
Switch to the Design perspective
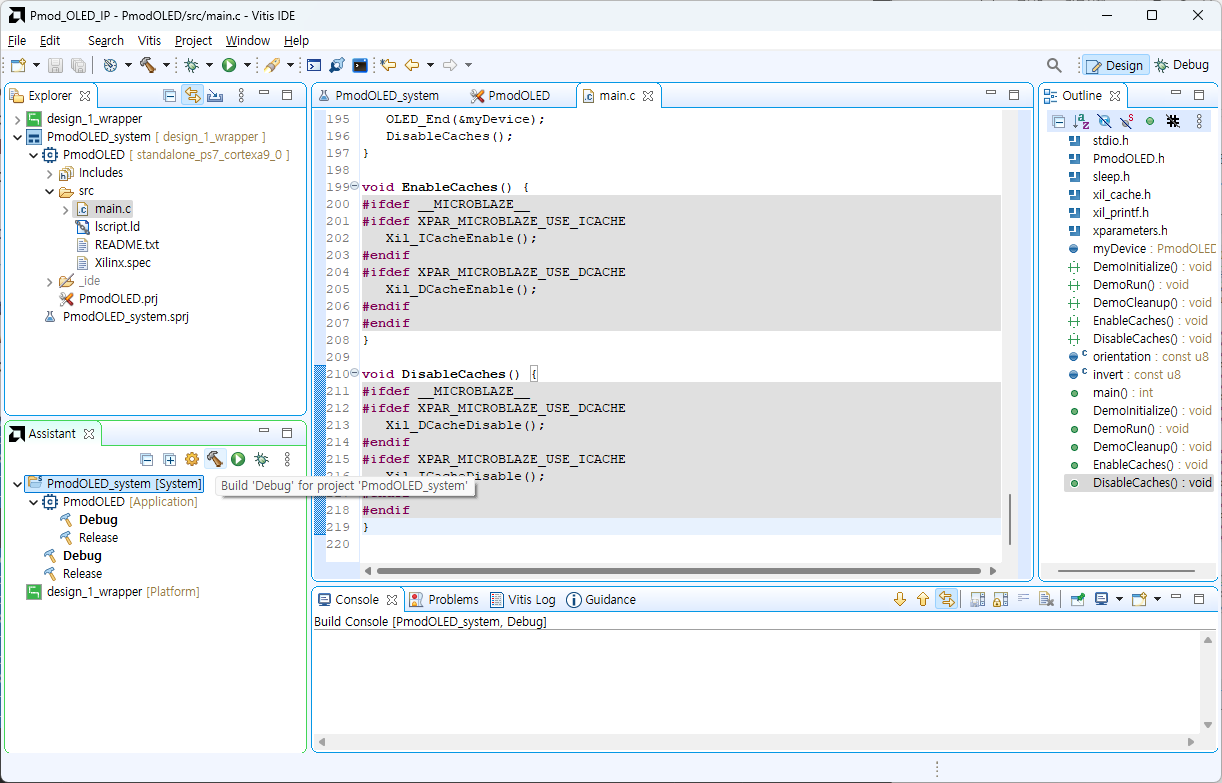coord(1115,65)
